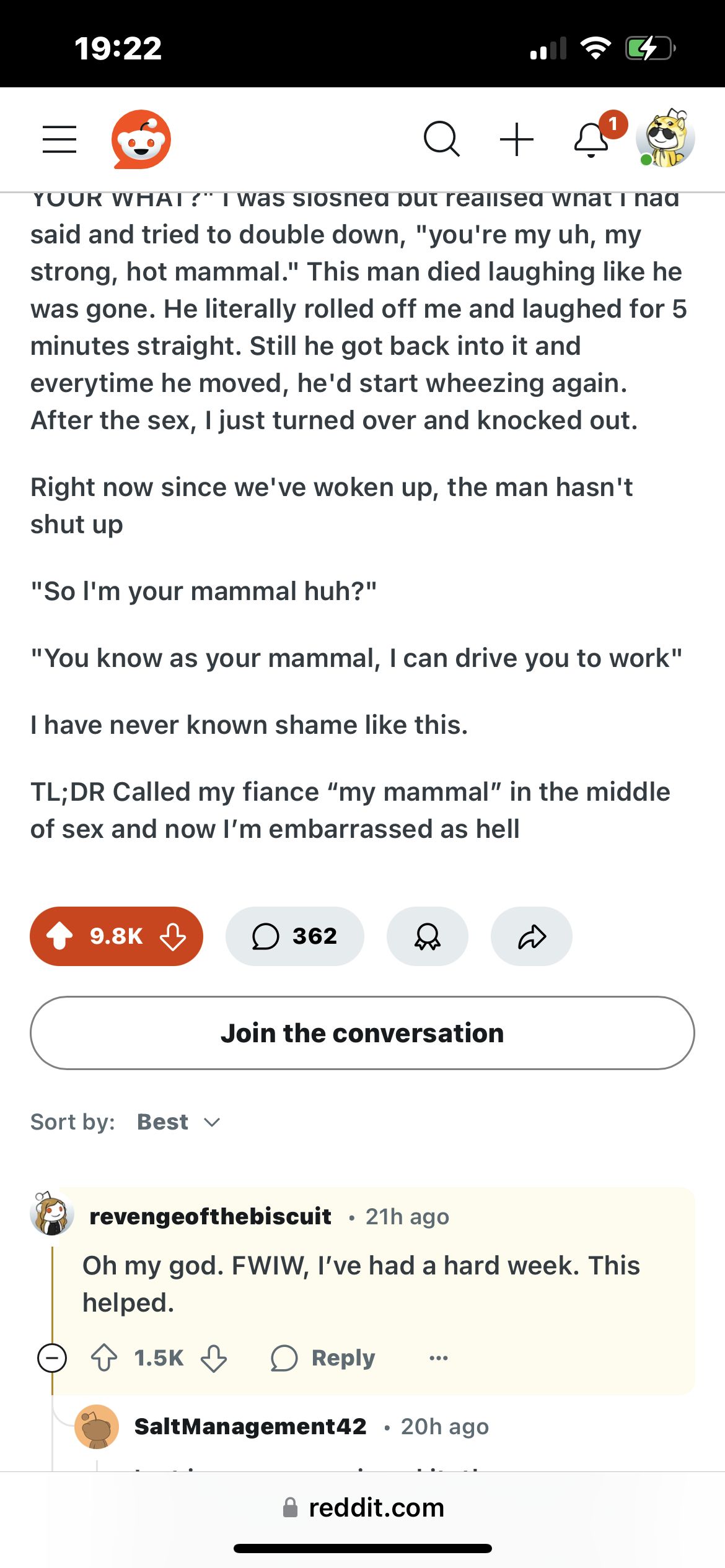Expand the Sort by Best dropdown
Screen dimensions: 725x1568
(x=178, y=1122)
